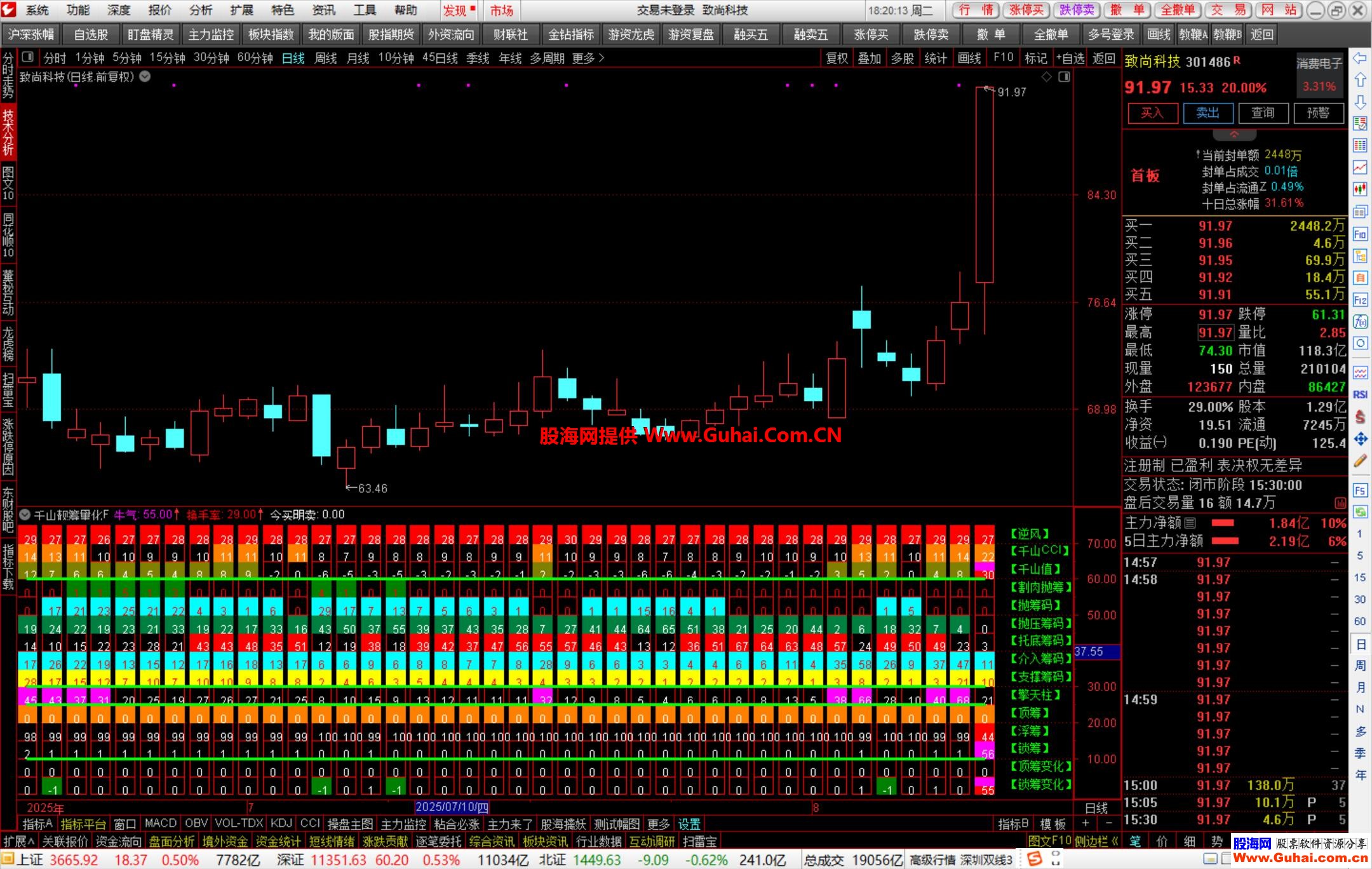Click the 预警 alert button
Viewport: 1372px width, 869px height.
(1318, 113)
